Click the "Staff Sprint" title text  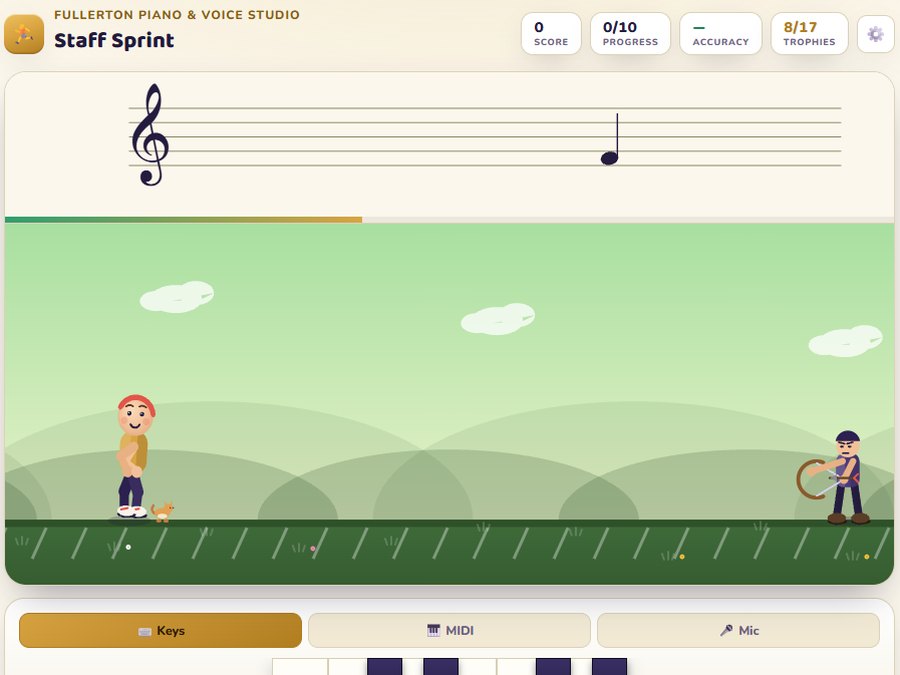click(x=114, y=40)
